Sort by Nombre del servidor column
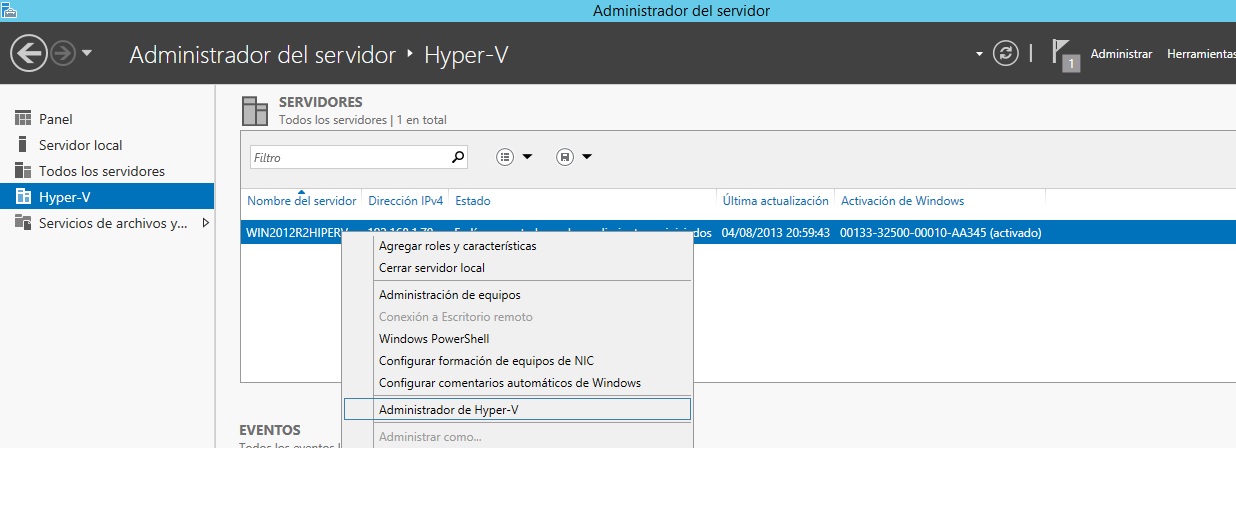The image size is (1236, 517). tap(301, 201)
